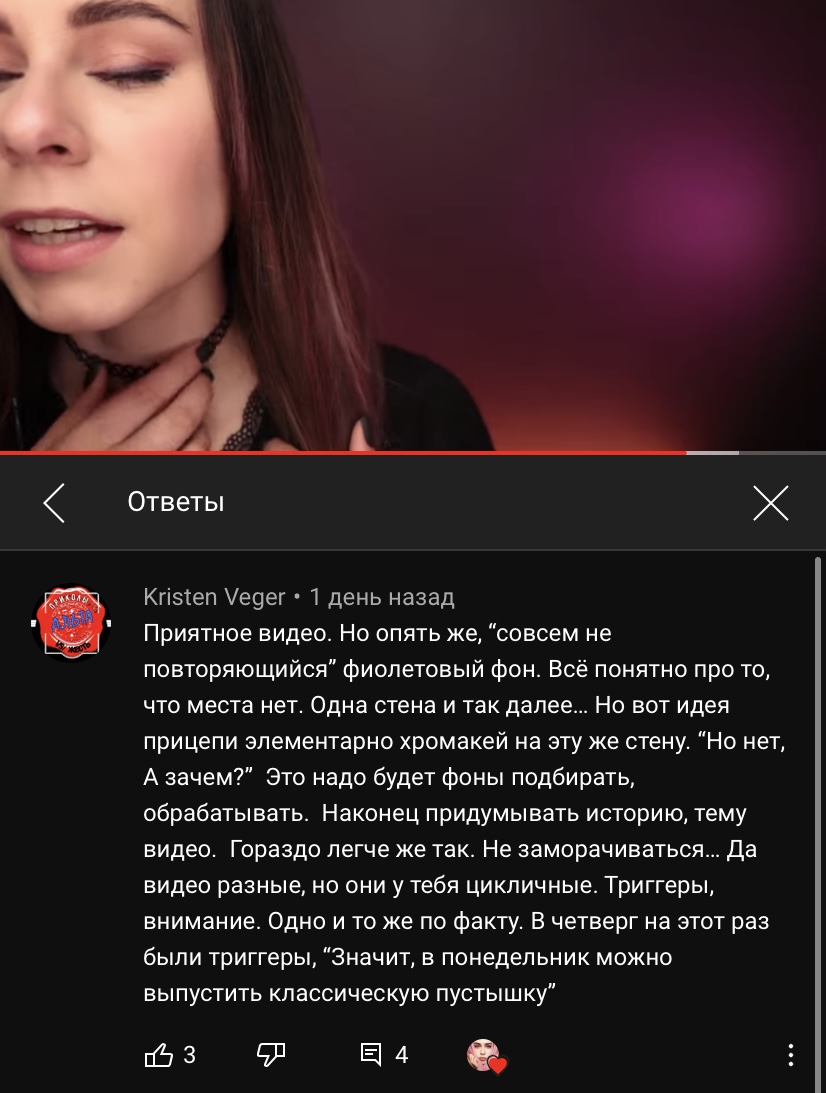Seek on the red video progress bar
826x1093 pixels.
[343, 453]
